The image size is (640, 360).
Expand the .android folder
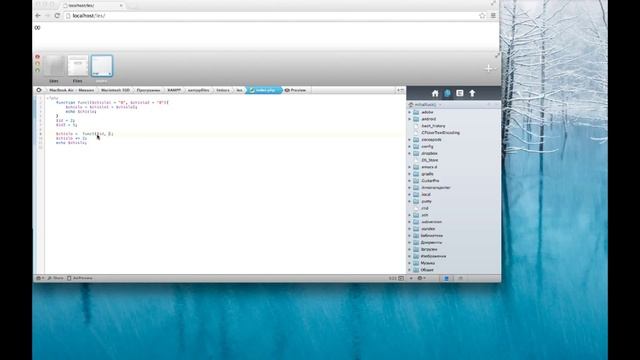(x=410, y=119)
